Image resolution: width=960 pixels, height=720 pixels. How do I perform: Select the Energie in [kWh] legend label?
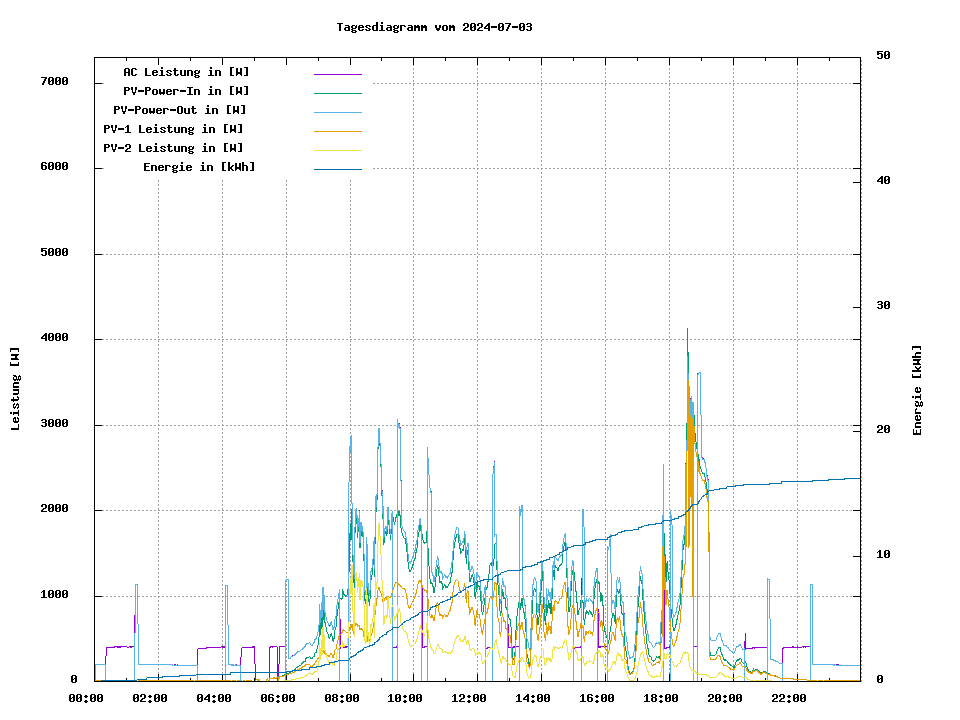click(x=199, y=167)
